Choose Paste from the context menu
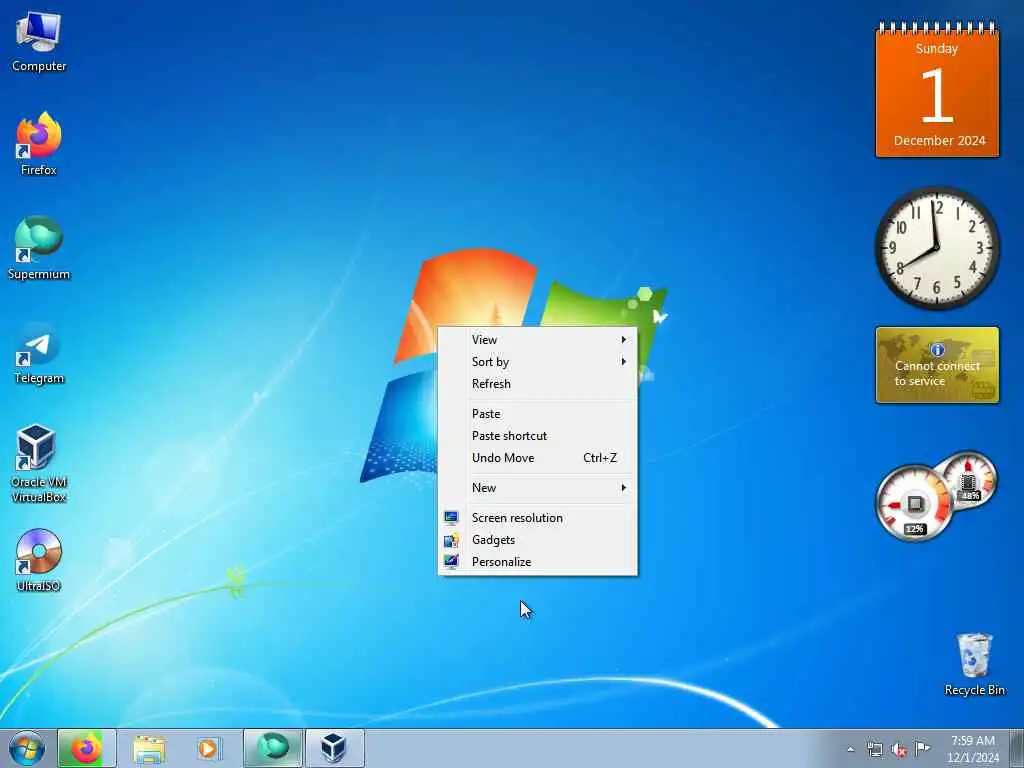1024x768 pixels. click(537, 414)
